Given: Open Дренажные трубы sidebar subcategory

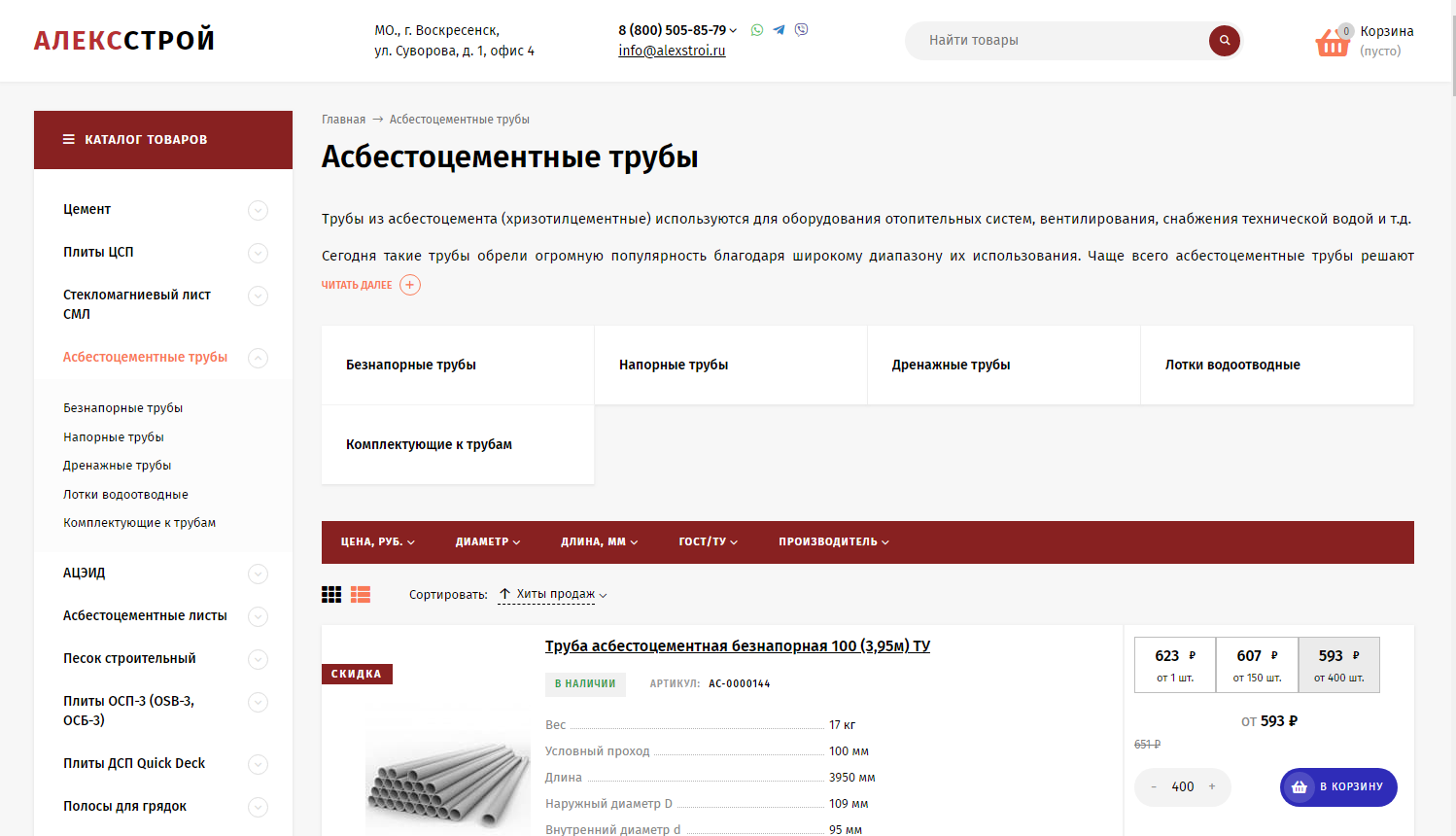Looking at the screenshot, I should click(x=117, y=466).
